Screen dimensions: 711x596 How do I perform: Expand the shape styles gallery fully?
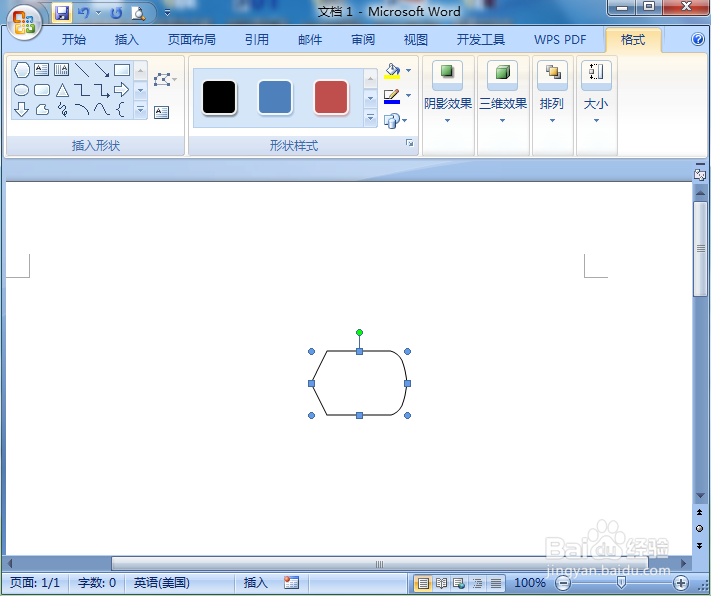[x=370, y=118]
